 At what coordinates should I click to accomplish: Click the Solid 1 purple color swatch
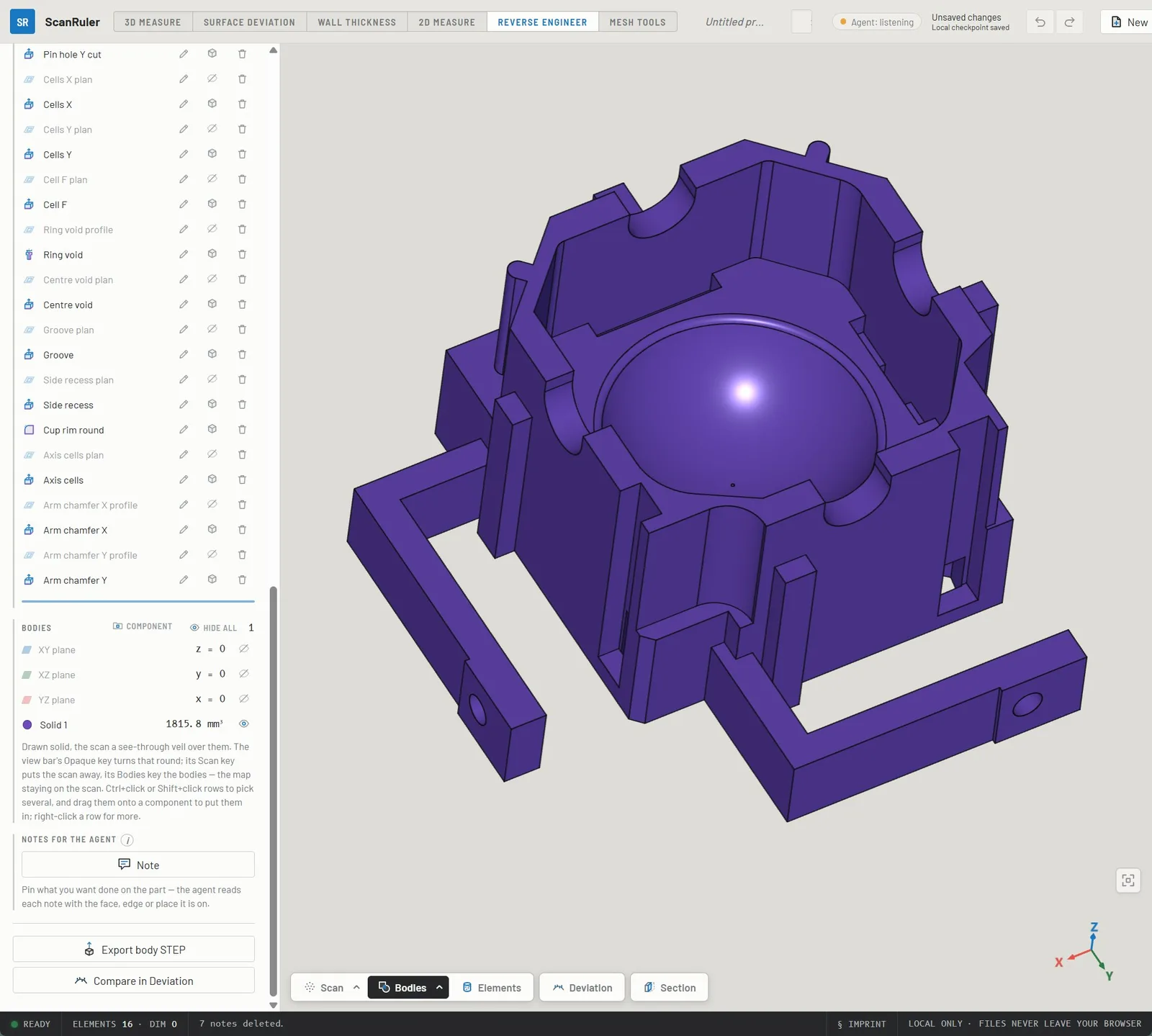[27, 725]
